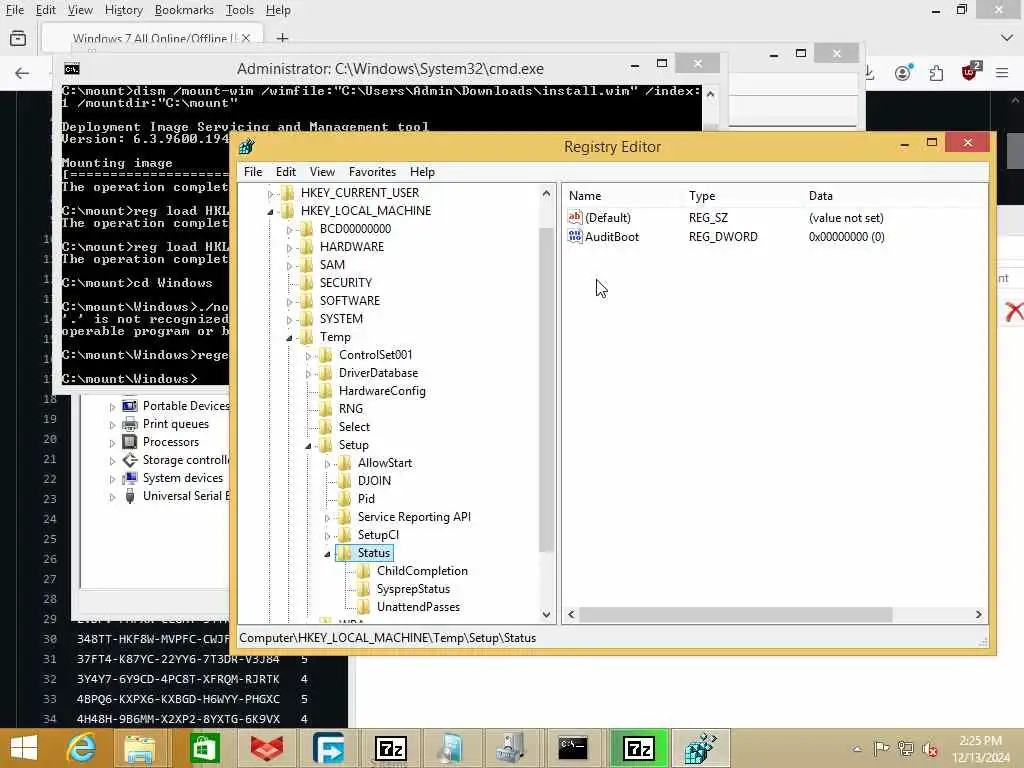Screen dimensions: 1024x768
Task: Open browser extensions puzzle icon
Action: pyautogui.click(x=936, y=72)
